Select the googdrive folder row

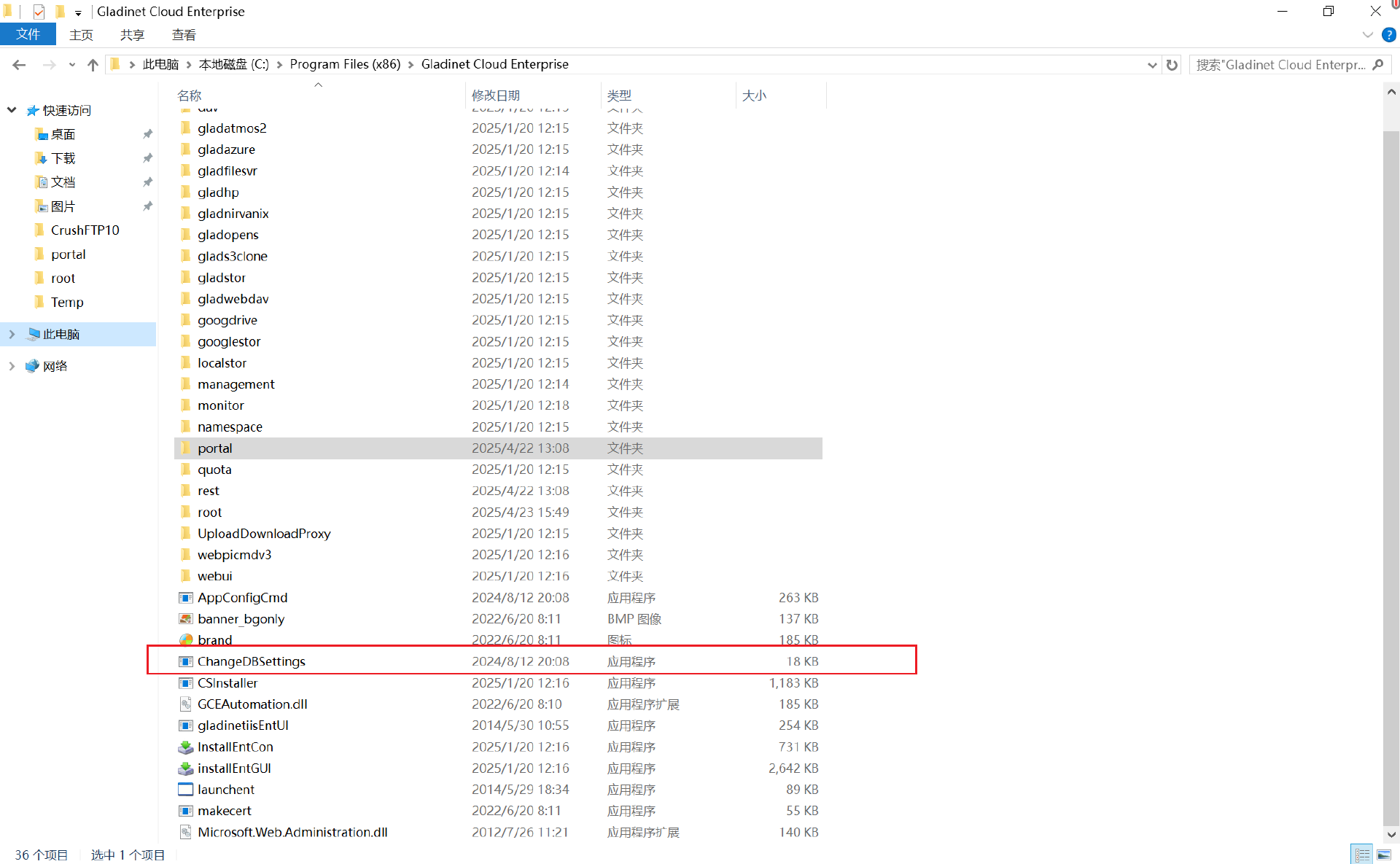[498, 320]
